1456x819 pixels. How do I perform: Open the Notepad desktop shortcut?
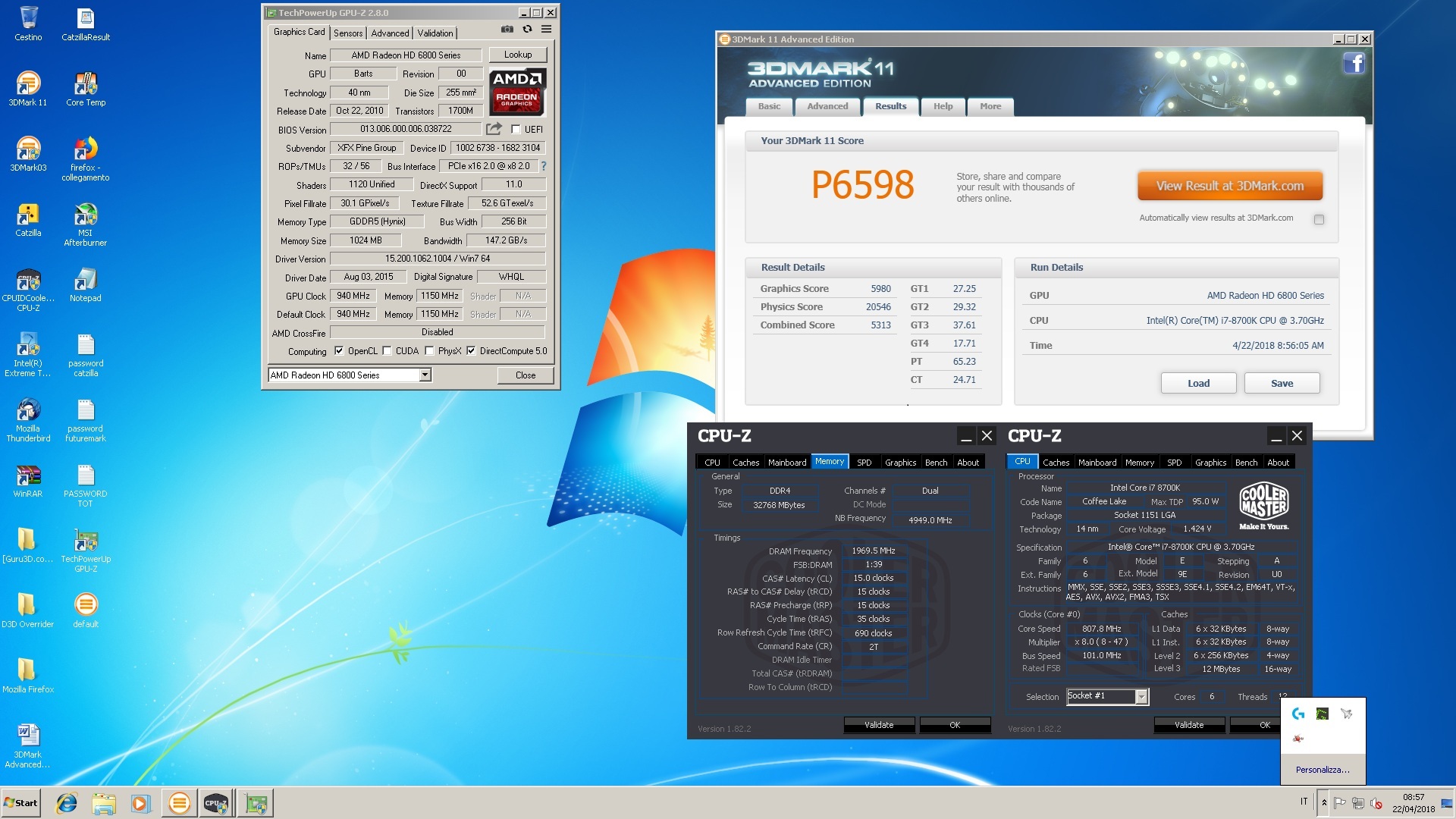click(86, 284)
